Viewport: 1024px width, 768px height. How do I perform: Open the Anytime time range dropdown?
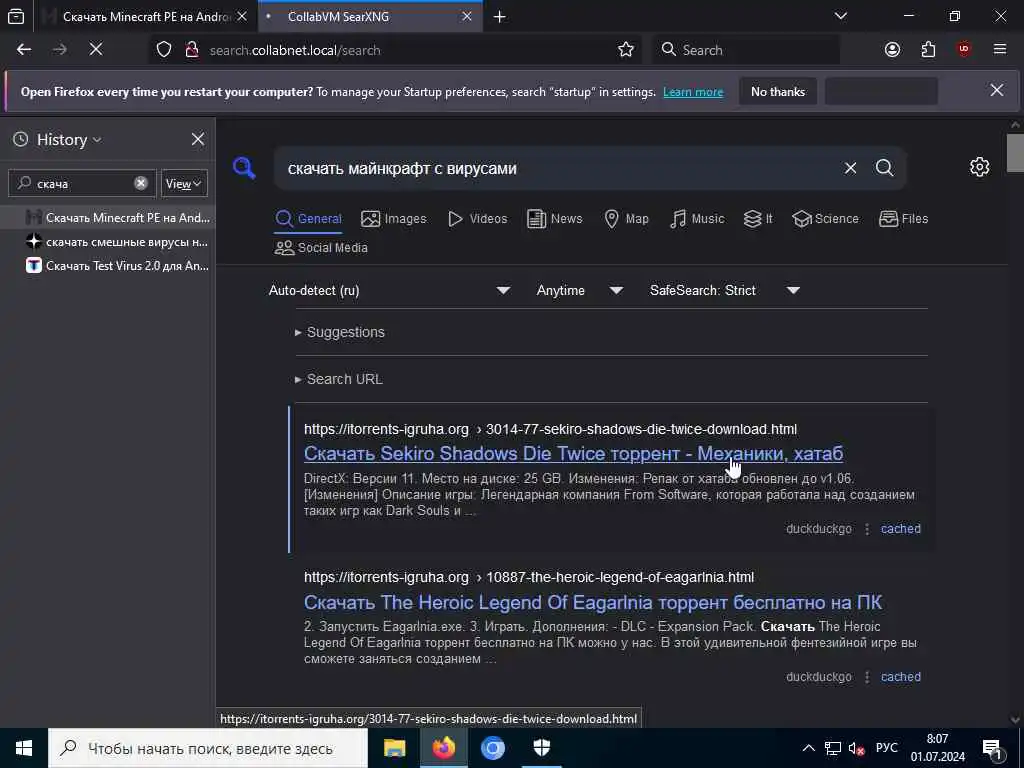[580, 290]
